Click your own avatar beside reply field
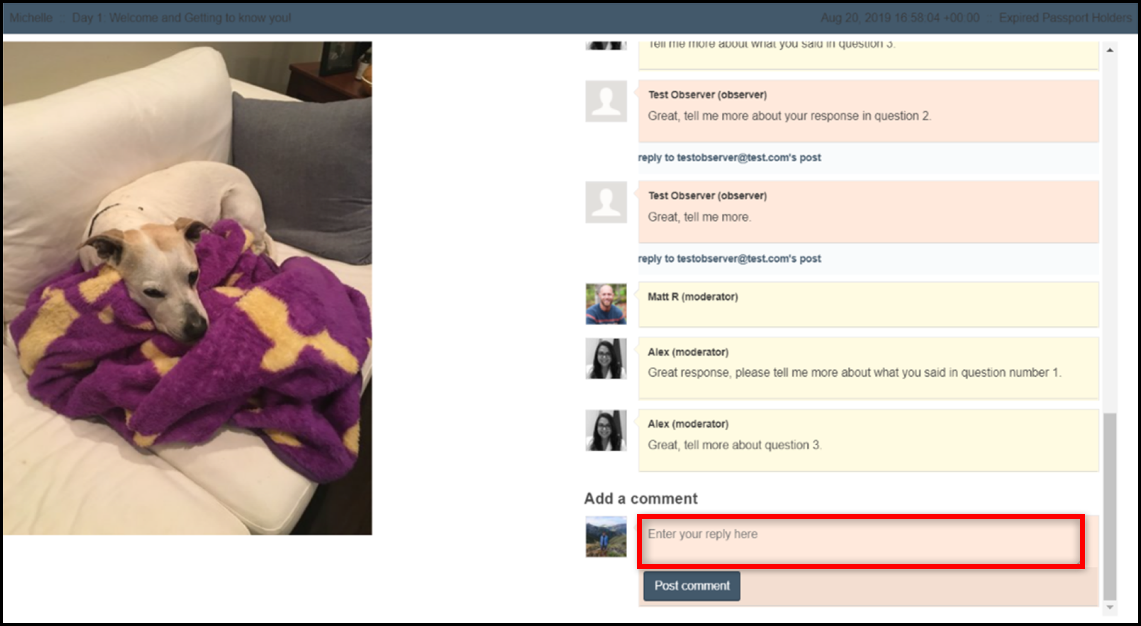The height and width of the screenshot is (626, 1141). click(606, 536)
